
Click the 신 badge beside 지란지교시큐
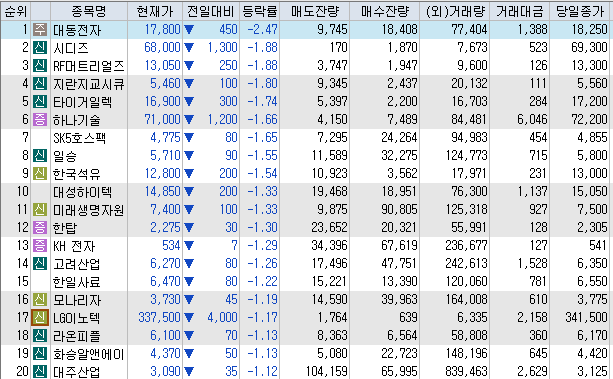pyautogui.click(x=39, y=84)
